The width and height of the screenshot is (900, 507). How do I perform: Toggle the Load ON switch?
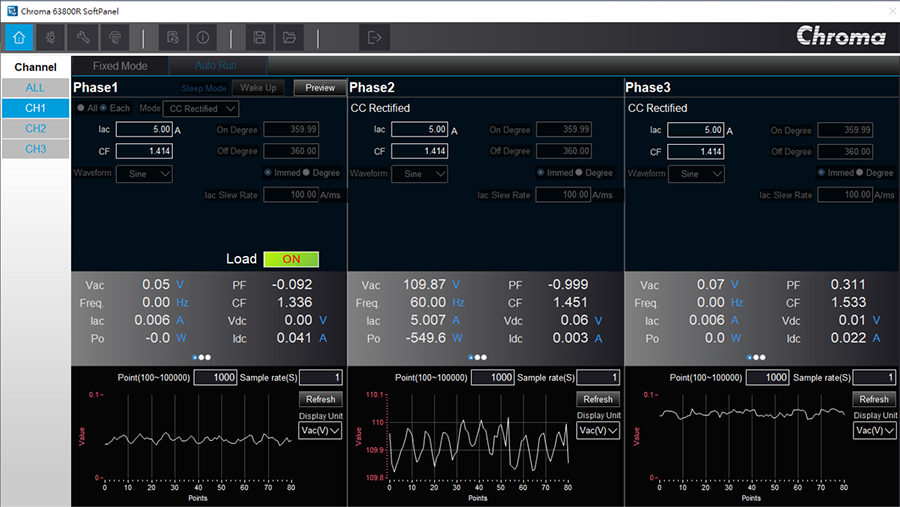tap(291, 259)
